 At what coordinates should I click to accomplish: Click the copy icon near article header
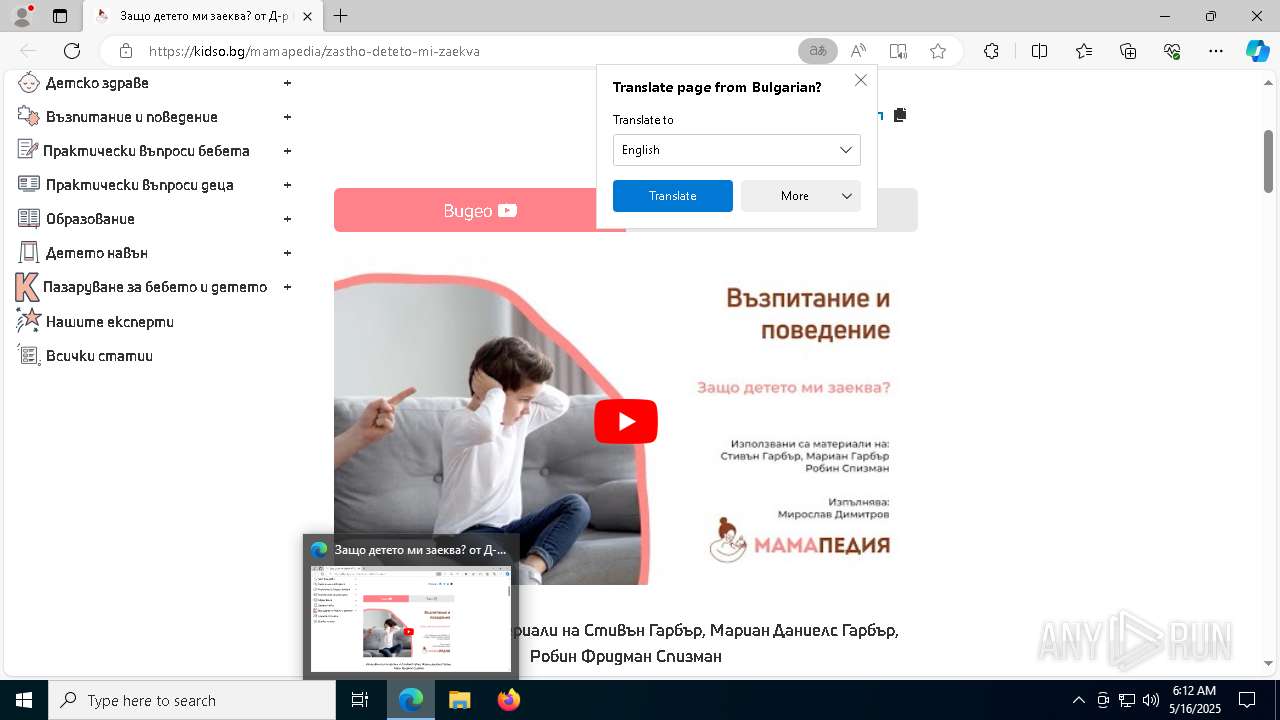pyautogui.click(x=900, y=115)
